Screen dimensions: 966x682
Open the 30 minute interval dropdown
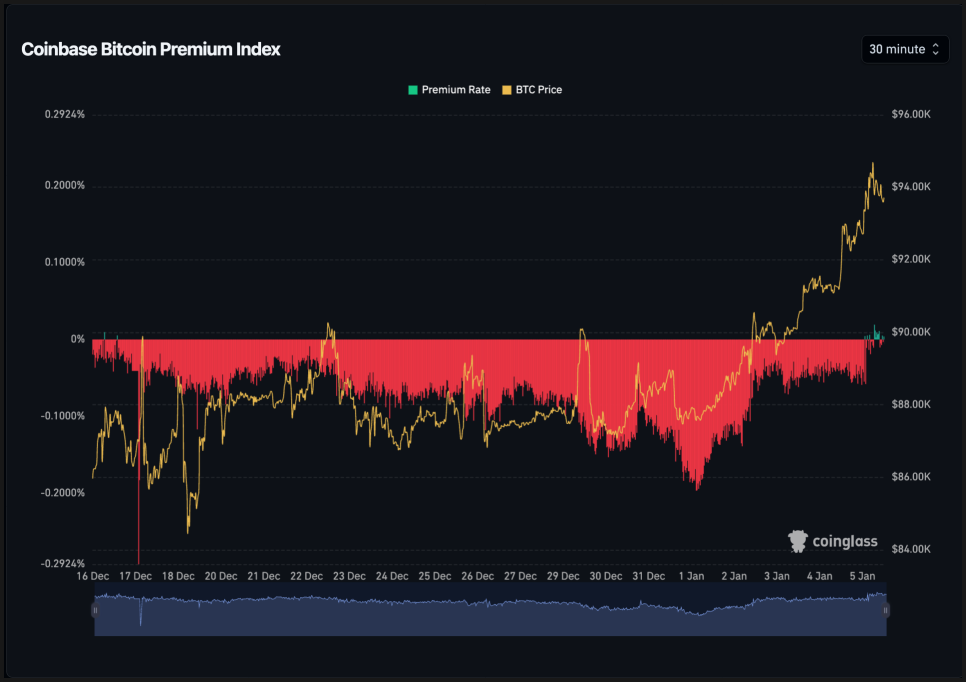904,49
